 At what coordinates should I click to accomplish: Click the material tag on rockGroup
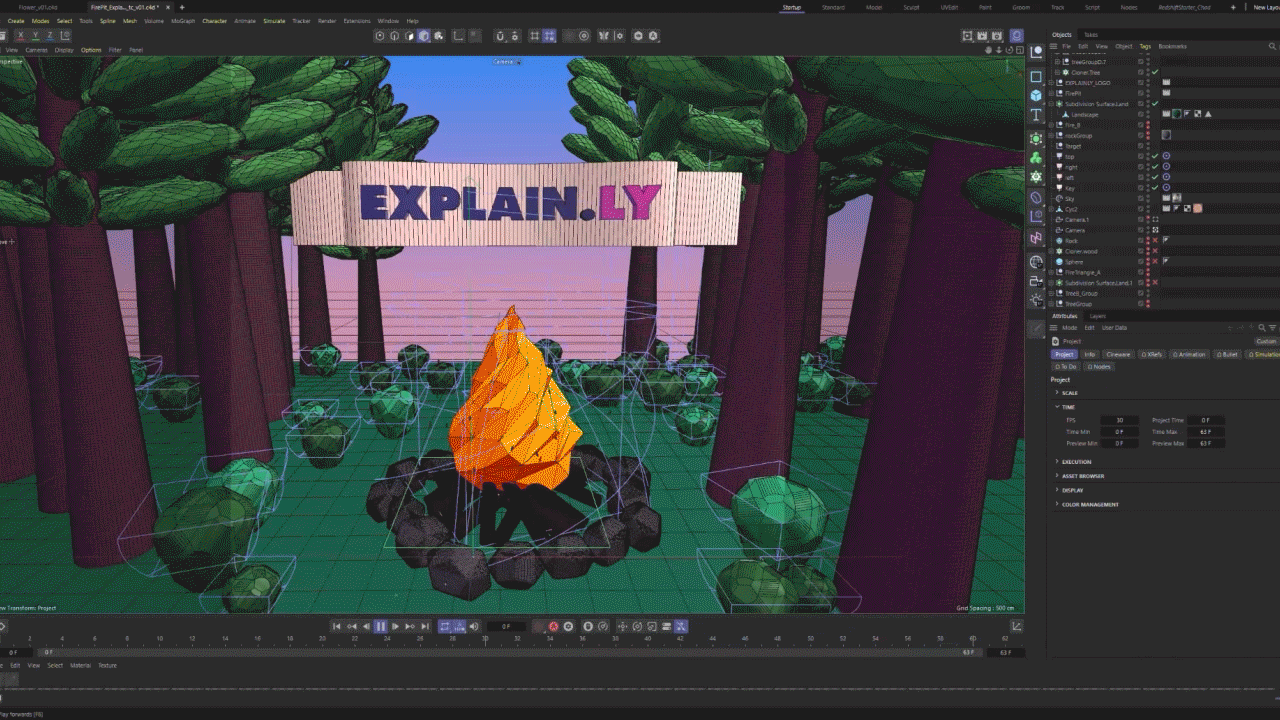click(1166, 135)
